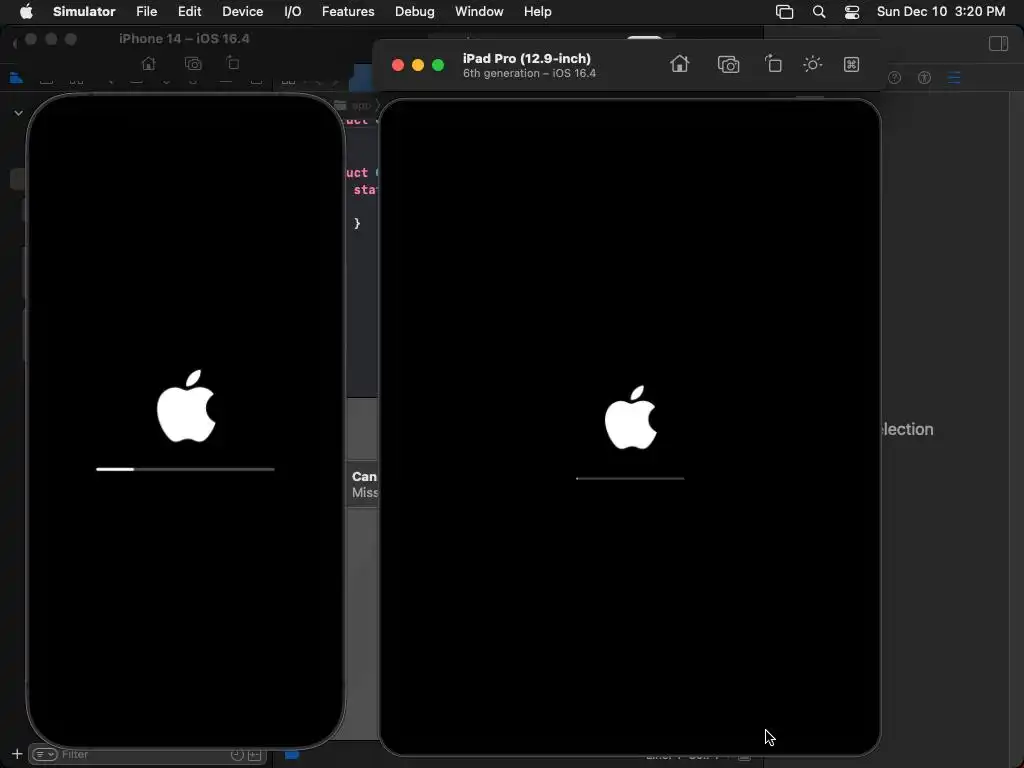Open the Features menu
This screenshot has height=768, width=1024.
[348, 12]
